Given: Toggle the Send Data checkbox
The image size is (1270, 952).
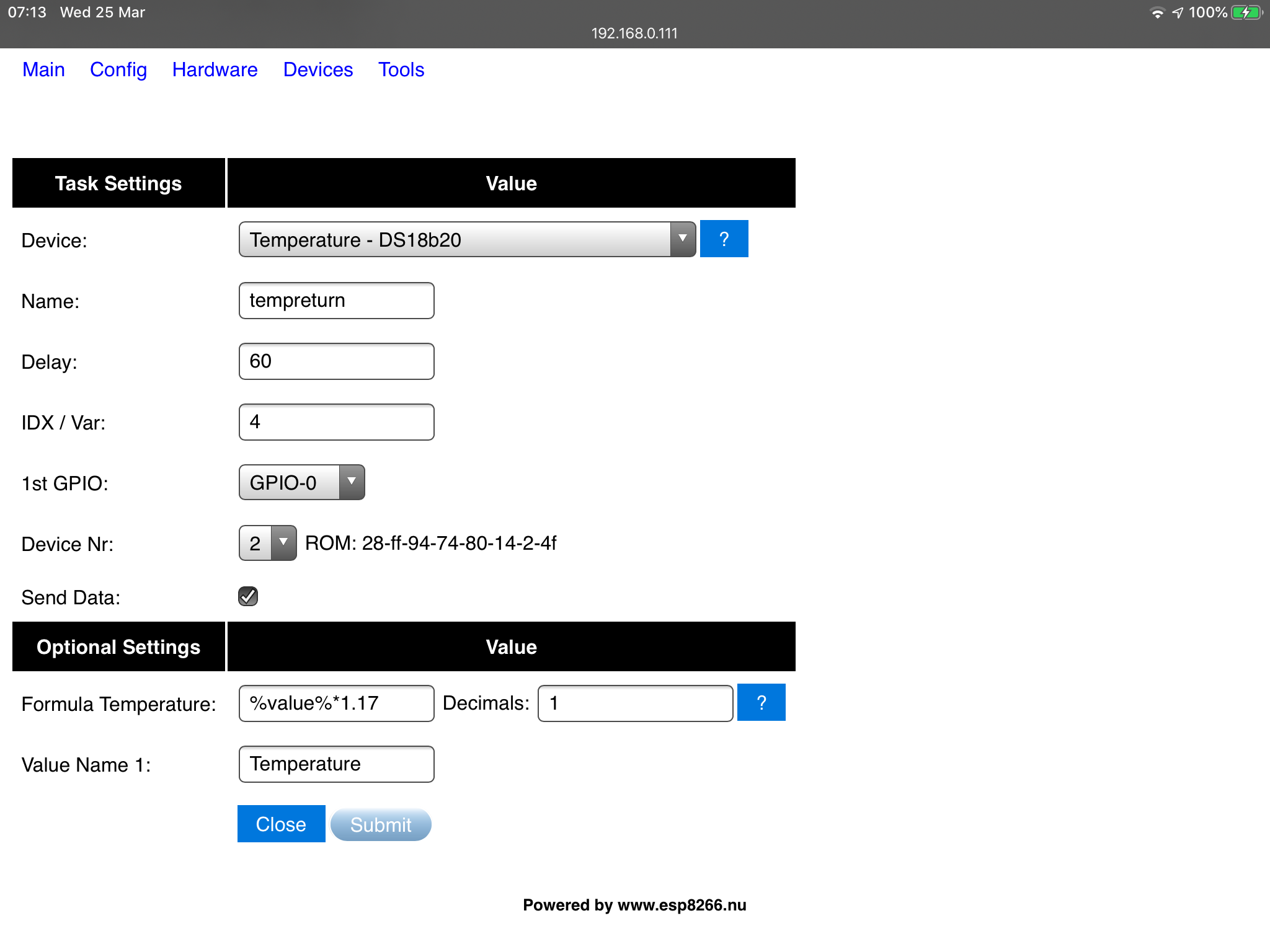Looking at the screenshot, I should point(248,596).
